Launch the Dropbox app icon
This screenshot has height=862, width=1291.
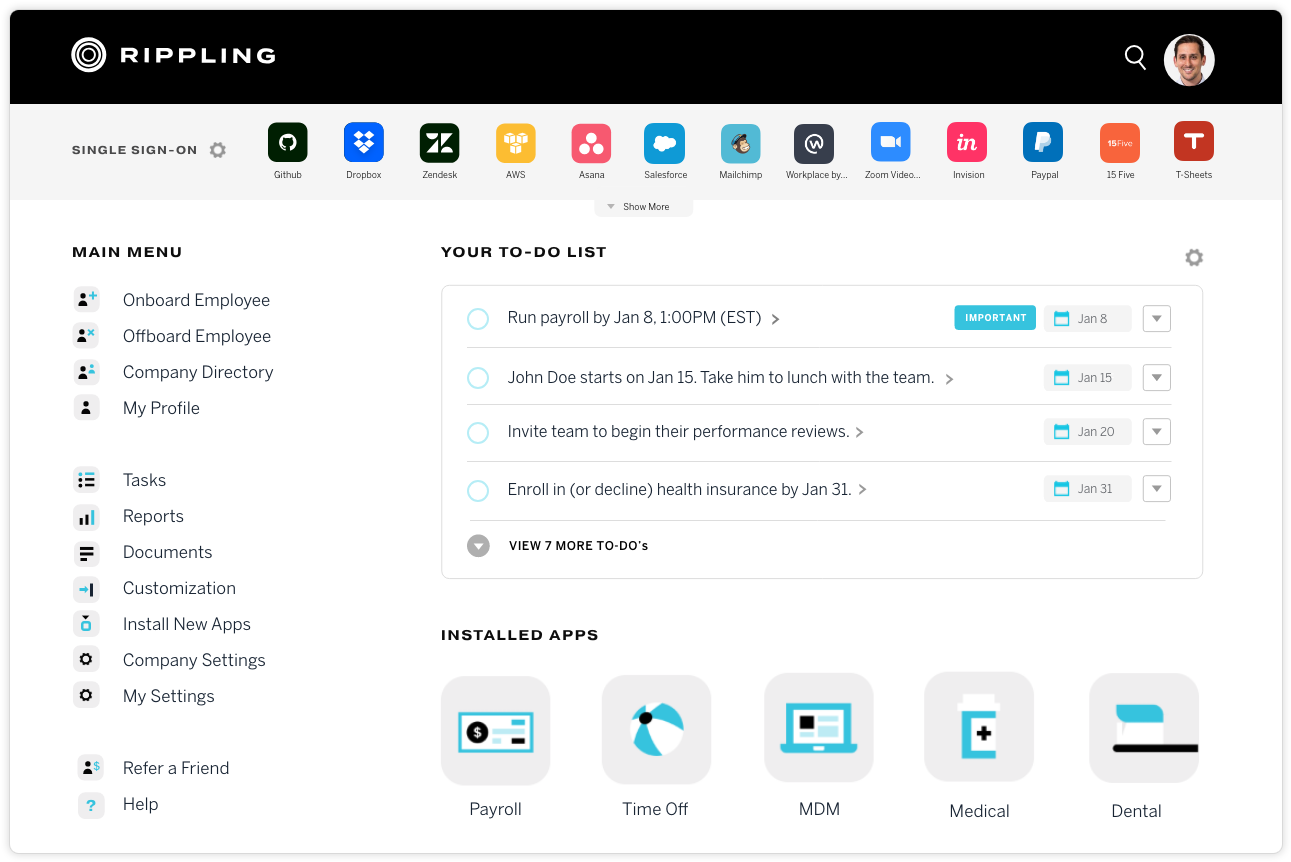[x=364, y=142]
